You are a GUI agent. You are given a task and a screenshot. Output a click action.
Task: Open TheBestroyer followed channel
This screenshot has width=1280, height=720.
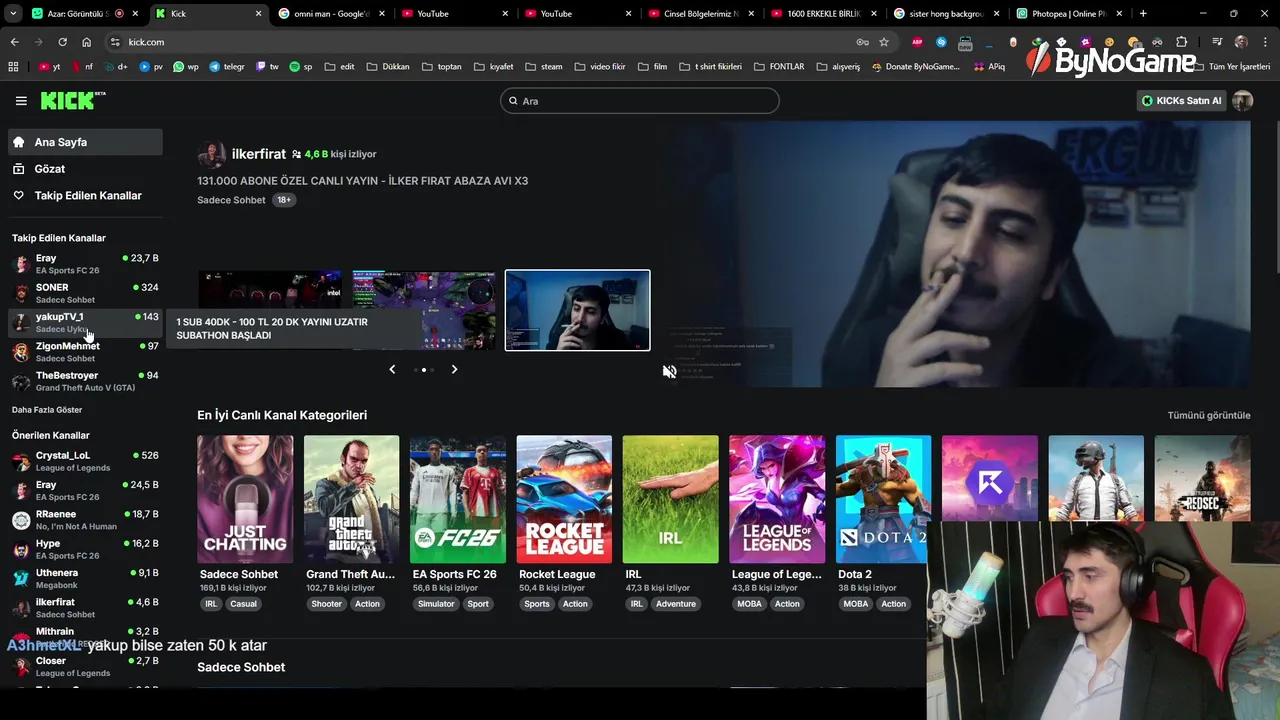pyautogui.click(x=85, y=381)
